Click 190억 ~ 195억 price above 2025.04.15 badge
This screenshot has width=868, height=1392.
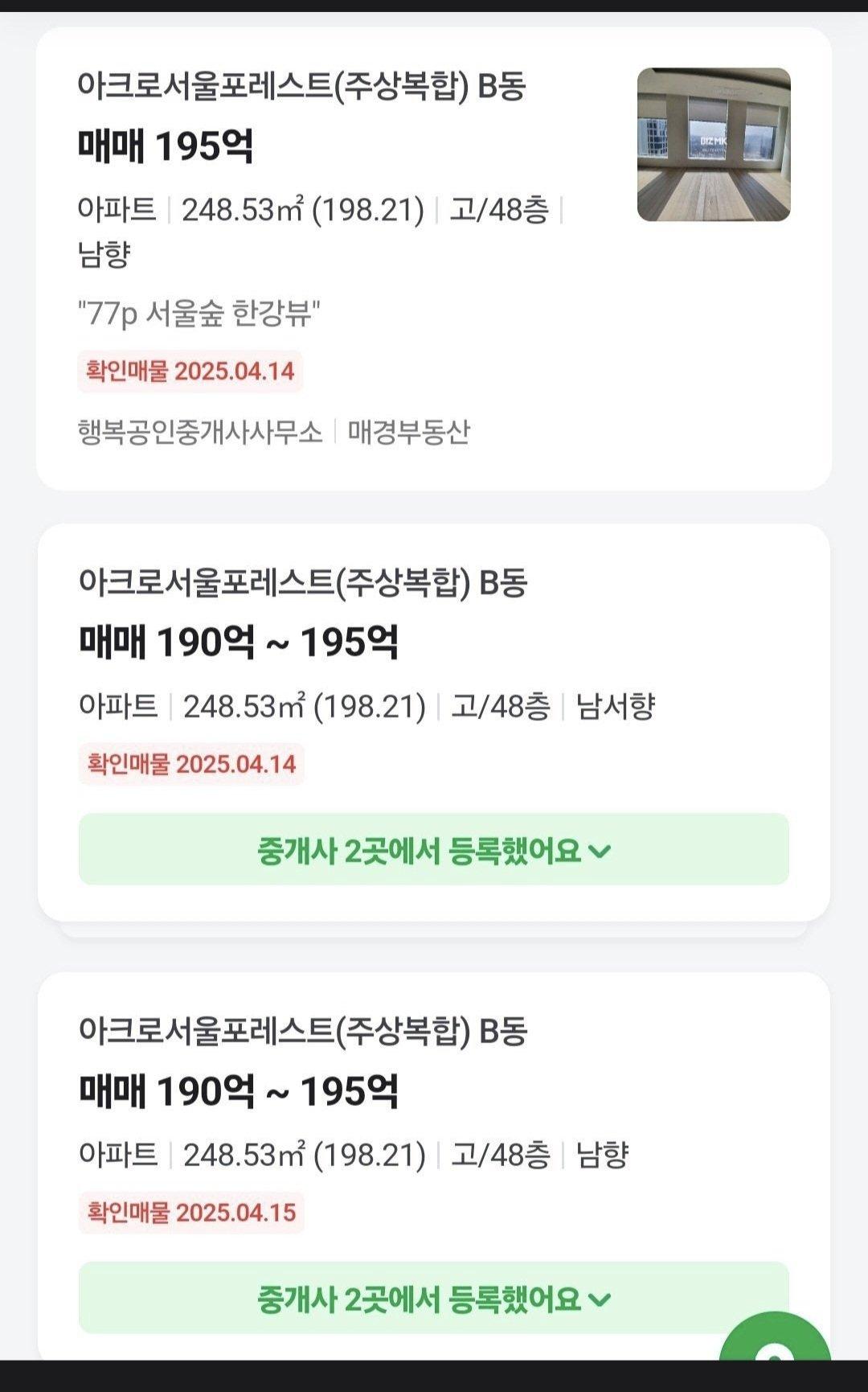coord(239,1091)
